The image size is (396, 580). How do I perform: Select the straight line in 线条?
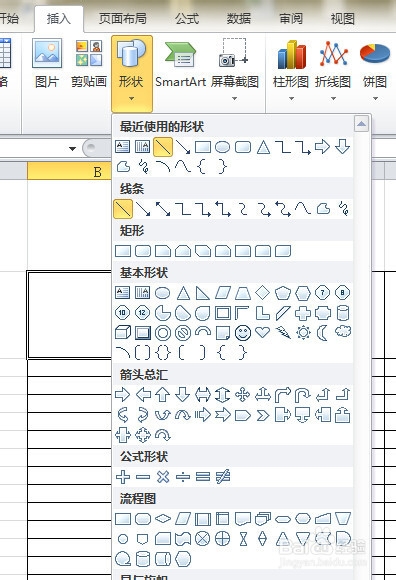point(123,209)
